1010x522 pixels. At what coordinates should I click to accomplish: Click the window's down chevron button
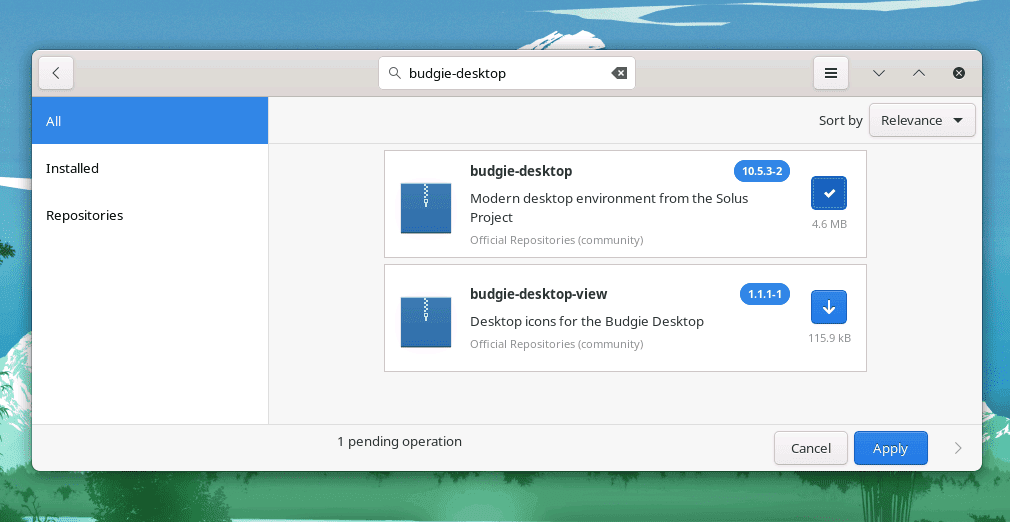coord(879,73)
